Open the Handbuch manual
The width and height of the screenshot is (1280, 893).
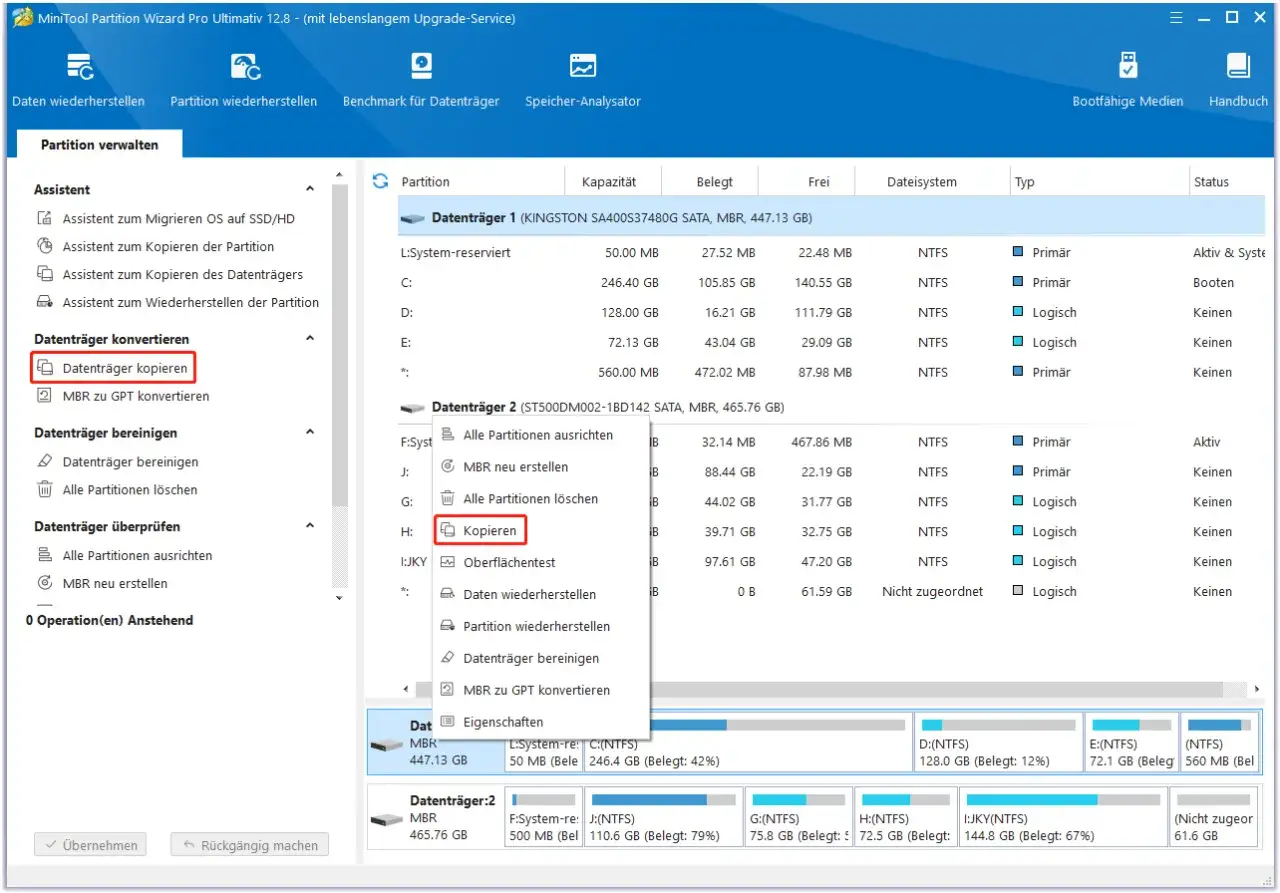[x=1238, y=80]
